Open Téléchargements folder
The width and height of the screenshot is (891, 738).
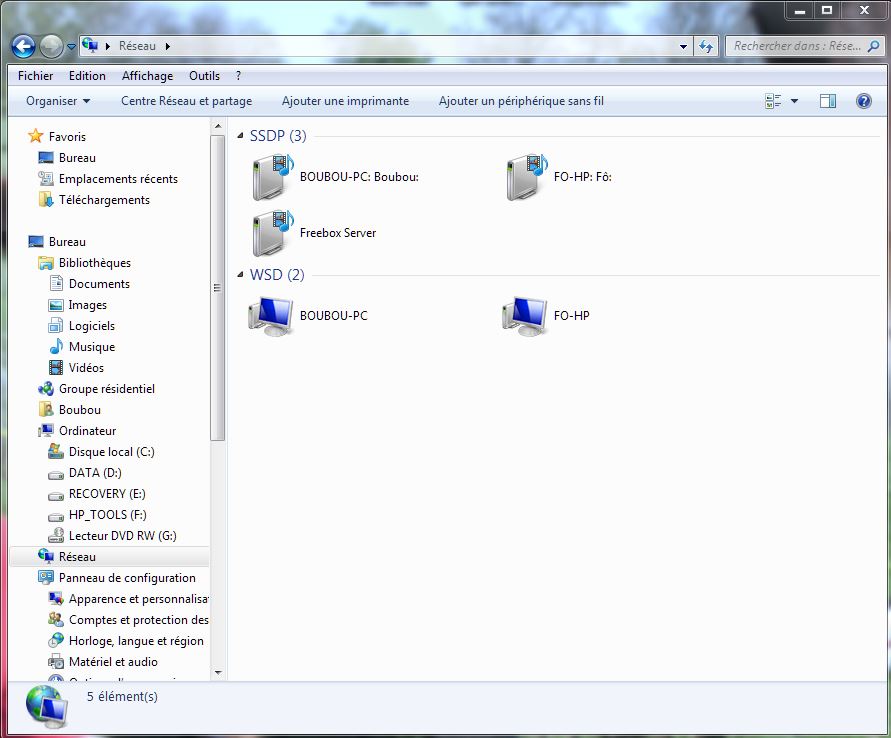(x=94, y=200)
